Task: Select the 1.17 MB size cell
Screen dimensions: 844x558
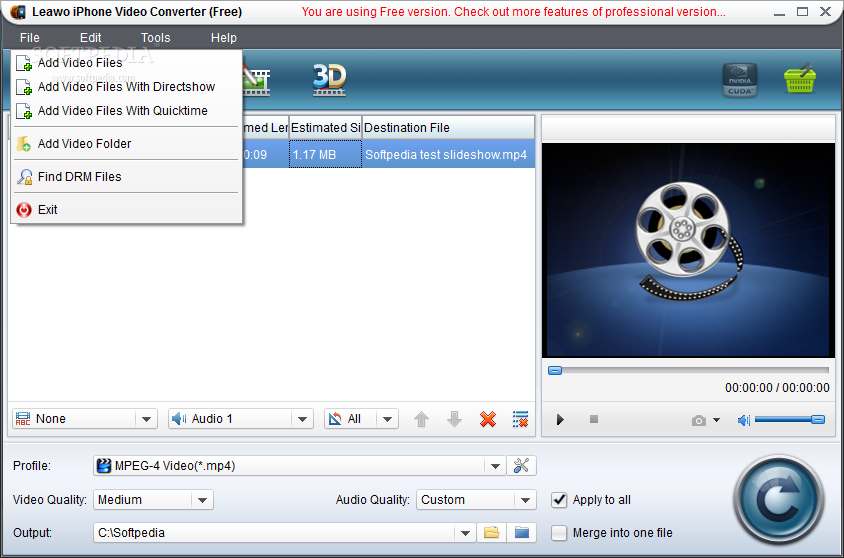Action: pos(325,154)
